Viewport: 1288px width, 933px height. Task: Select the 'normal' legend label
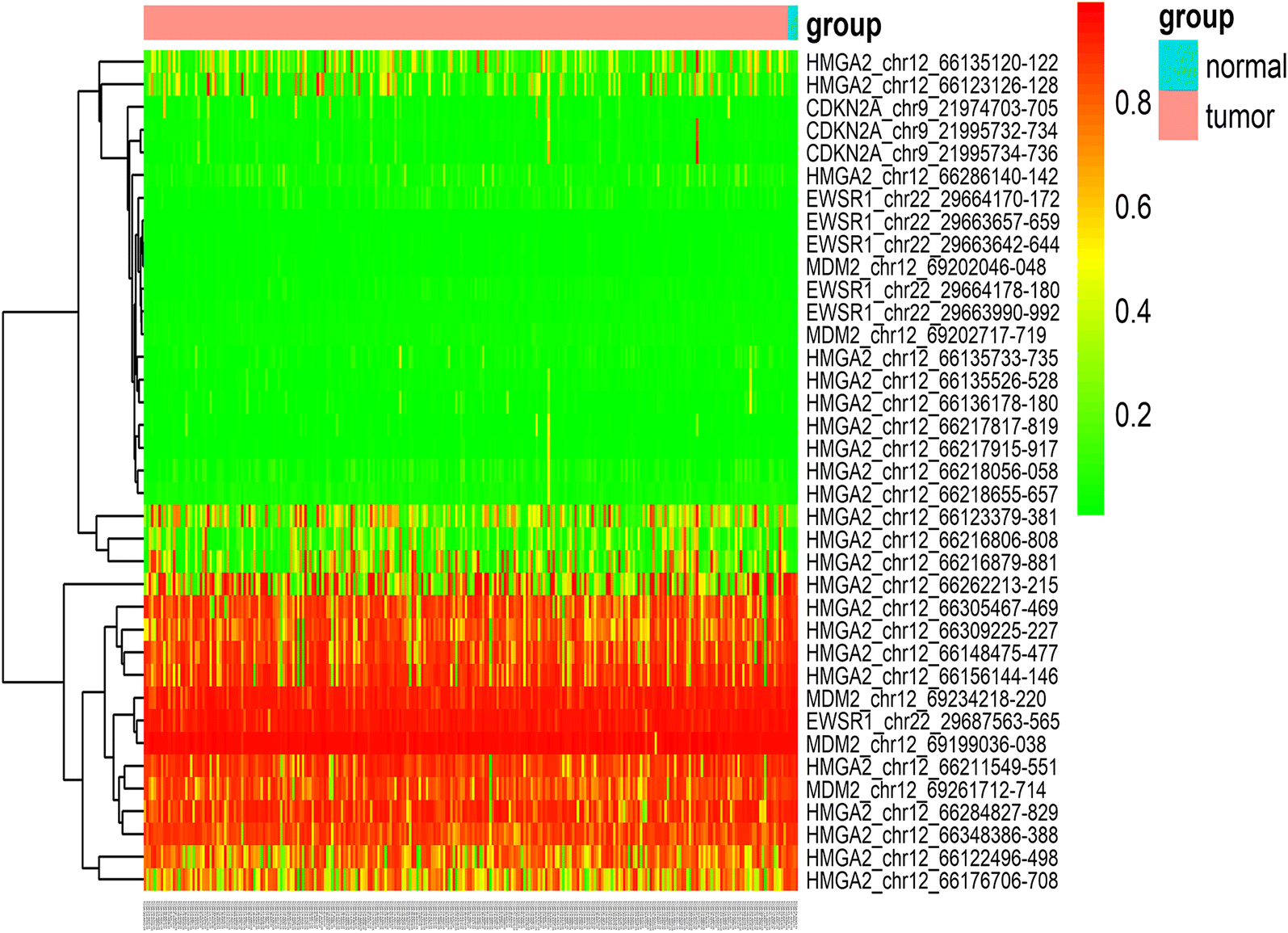pos(1246,66)
